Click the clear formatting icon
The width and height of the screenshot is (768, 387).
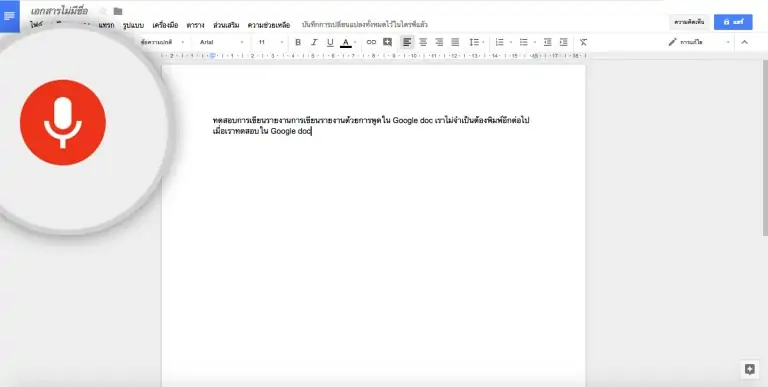tap(583, 43)
